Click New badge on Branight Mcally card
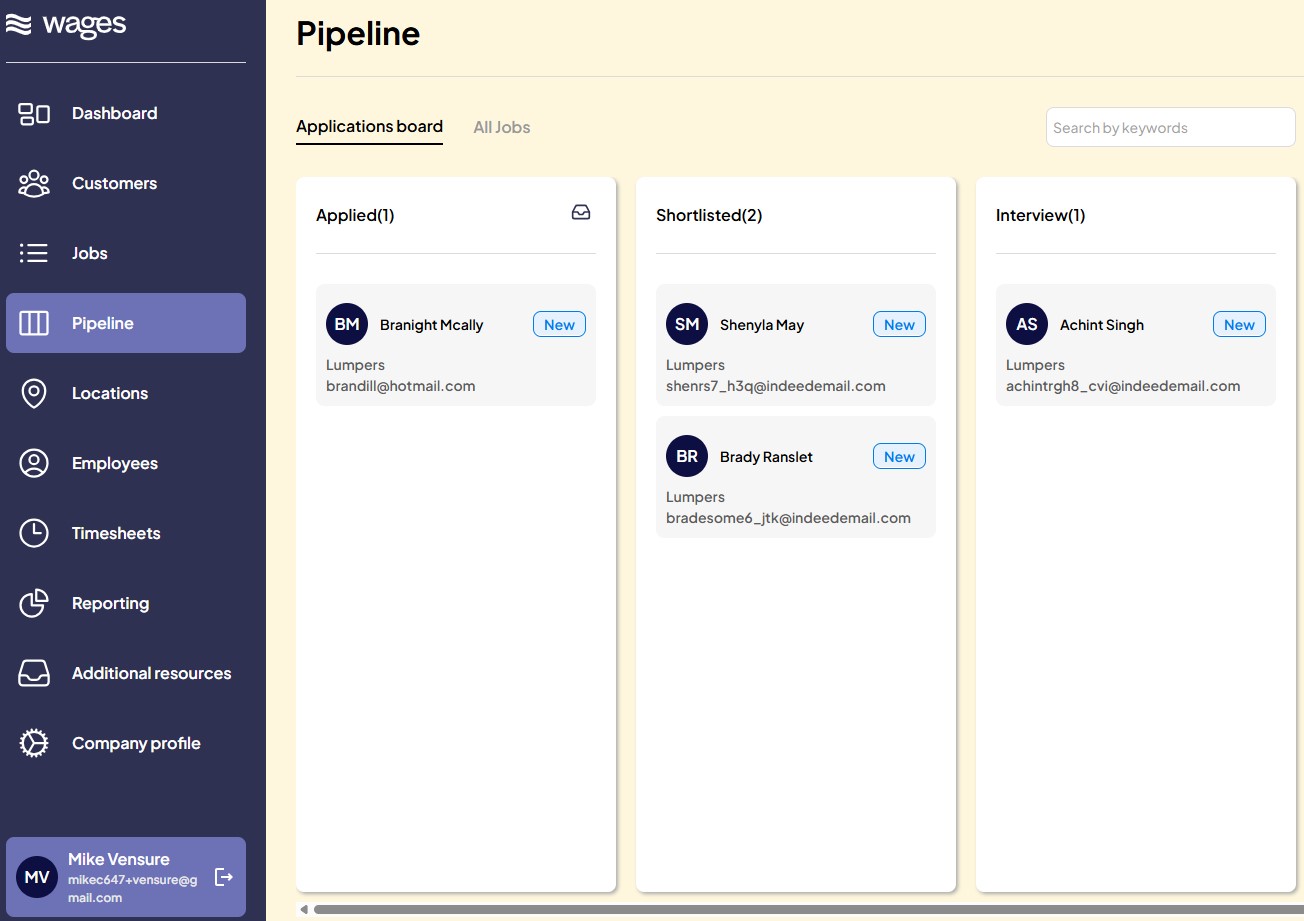Viewport: 1304px width, 921px height. click(x=559, y=324)
